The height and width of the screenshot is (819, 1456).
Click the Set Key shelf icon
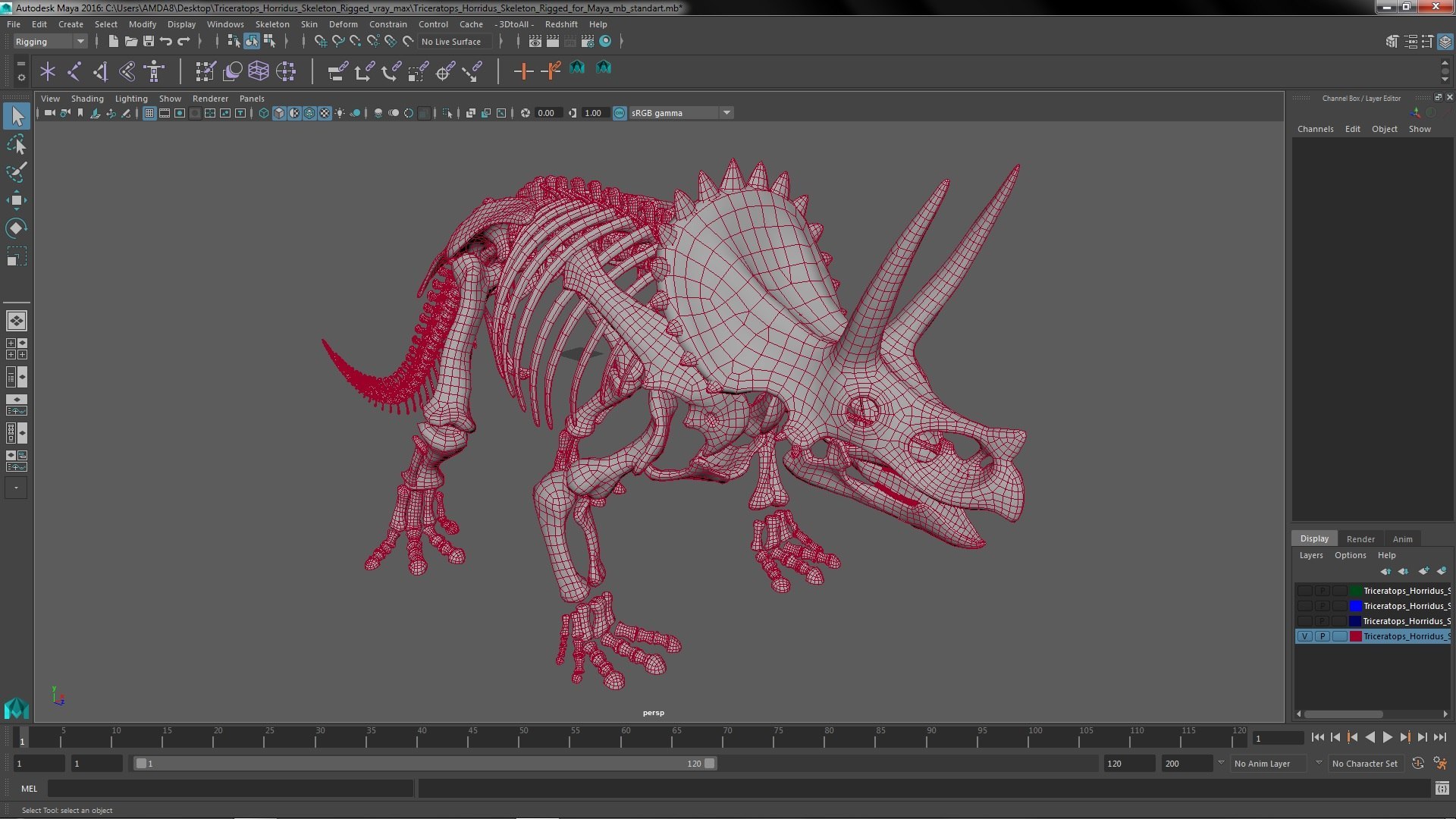(x=523, y=71)
